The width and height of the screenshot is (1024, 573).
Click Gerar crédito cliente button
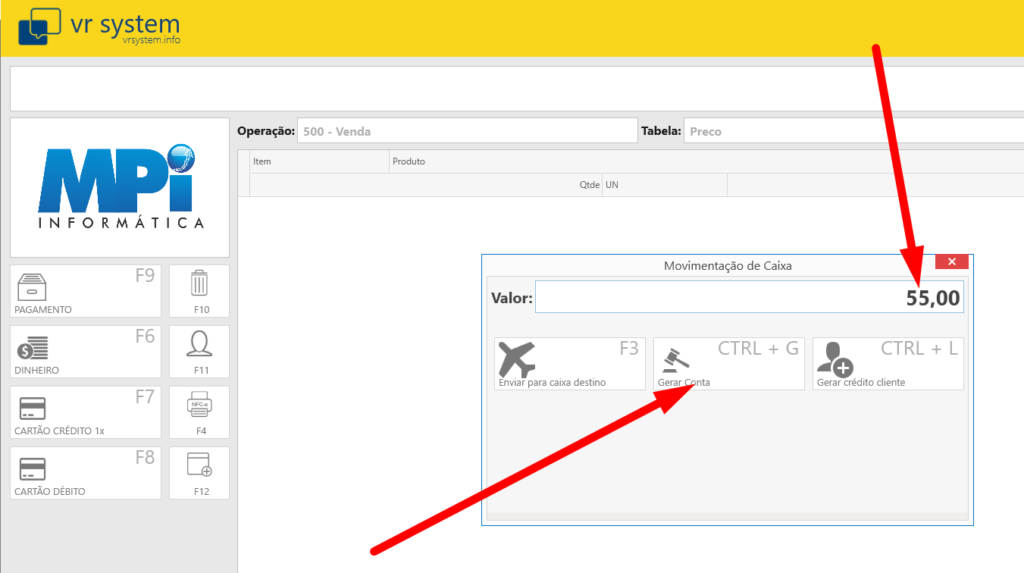pos(887,363)
